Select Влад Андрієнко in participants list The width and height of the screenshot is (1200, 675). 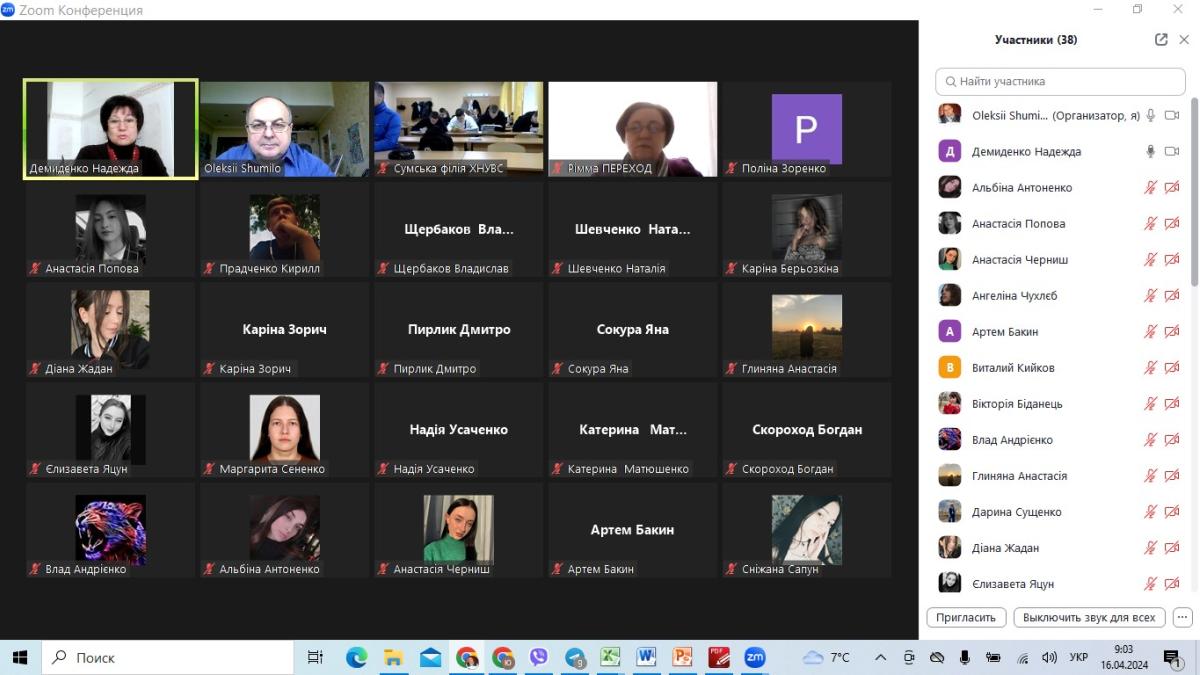pos(1012,440)
